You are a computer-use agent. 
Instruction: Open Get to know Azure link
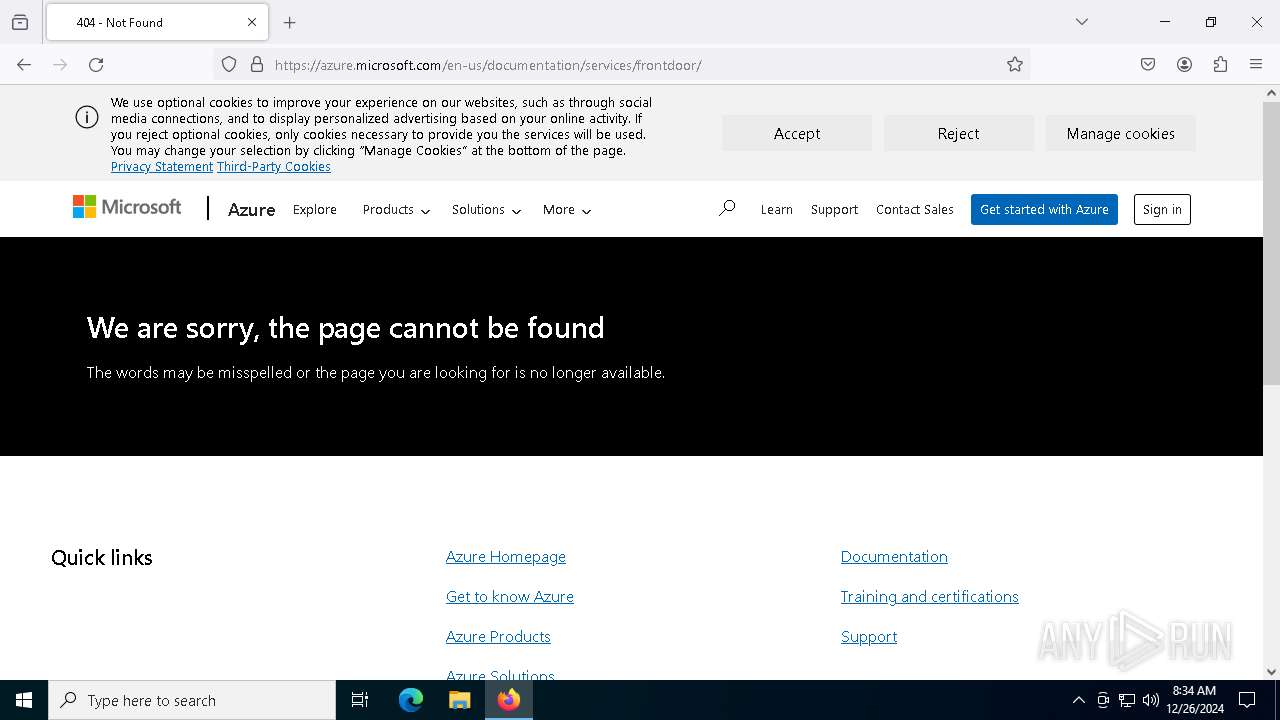pos(510,597)
